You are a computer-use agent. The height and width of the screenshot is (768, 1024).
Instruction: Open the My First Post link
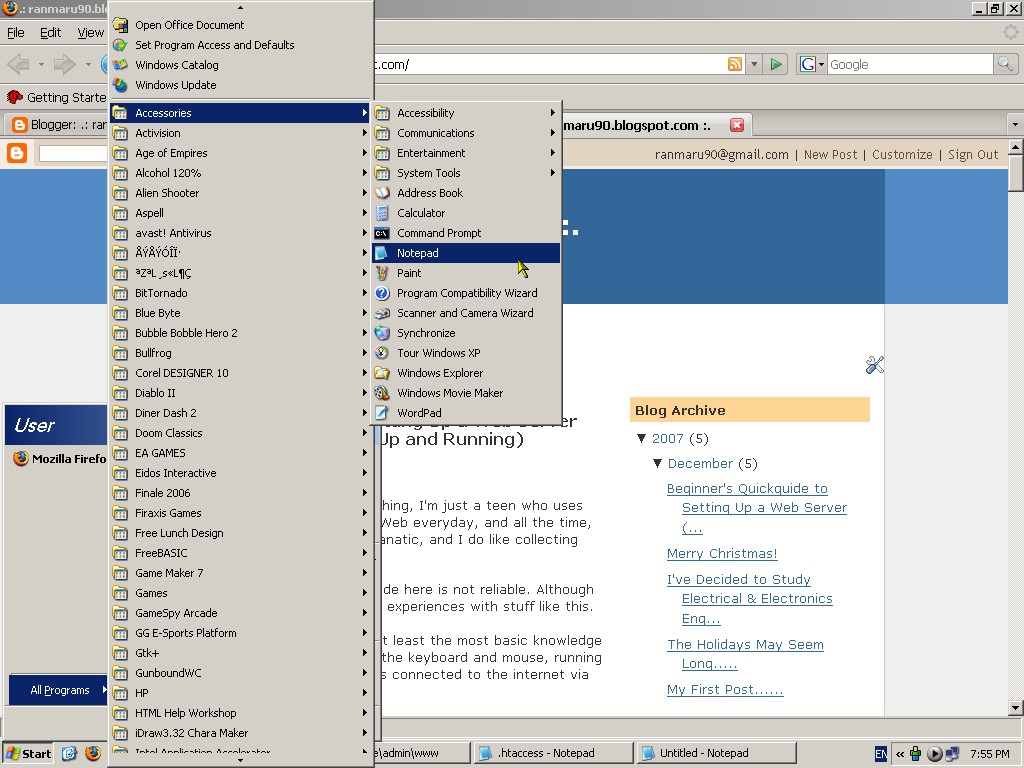click(725, 690)
